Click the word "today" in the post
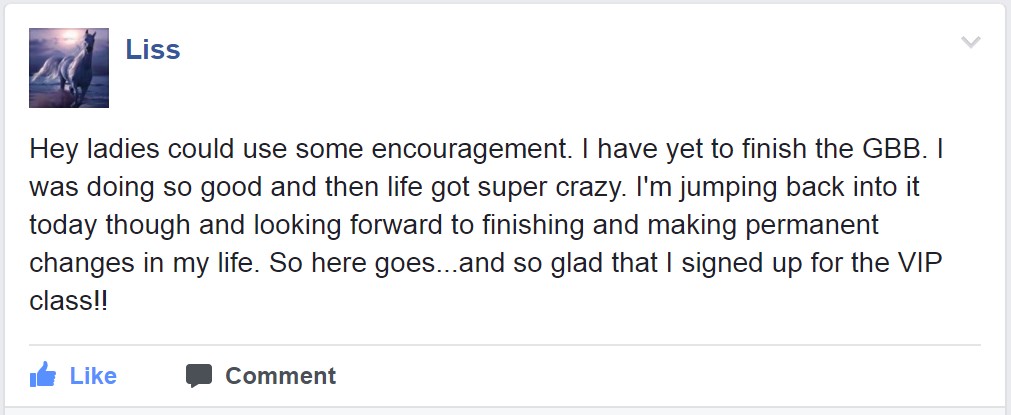 tap(62, 225)
